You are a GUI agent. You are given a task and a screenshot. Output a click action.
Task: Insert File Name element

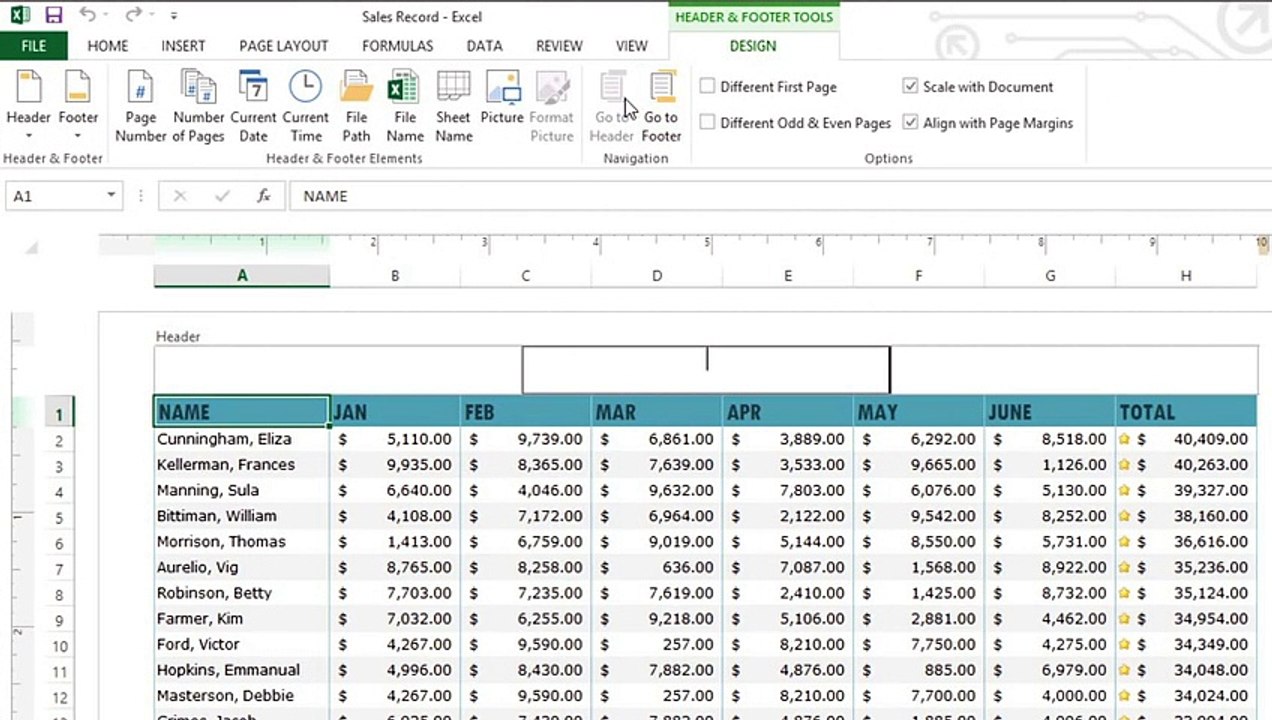tap(404, 106)
